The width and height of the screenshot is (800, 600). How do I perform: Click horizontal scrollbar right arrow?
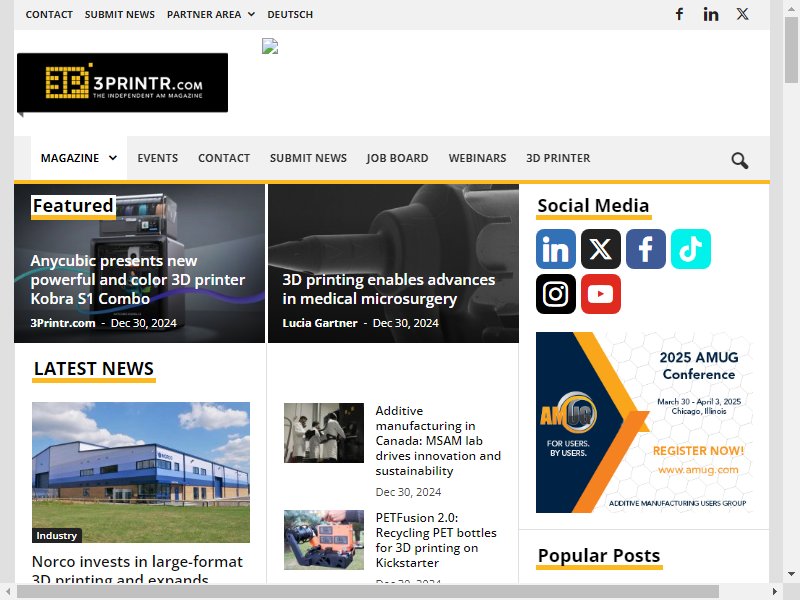click(774, 592)
